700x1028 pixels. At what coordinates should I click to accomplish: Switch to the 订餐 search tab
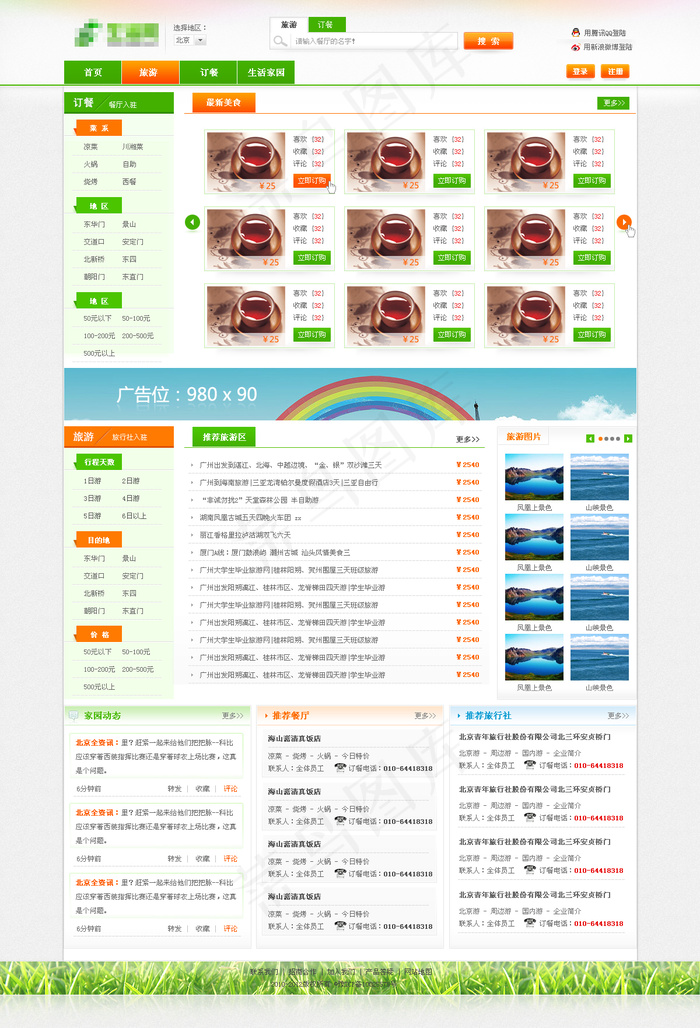[325, 24]
